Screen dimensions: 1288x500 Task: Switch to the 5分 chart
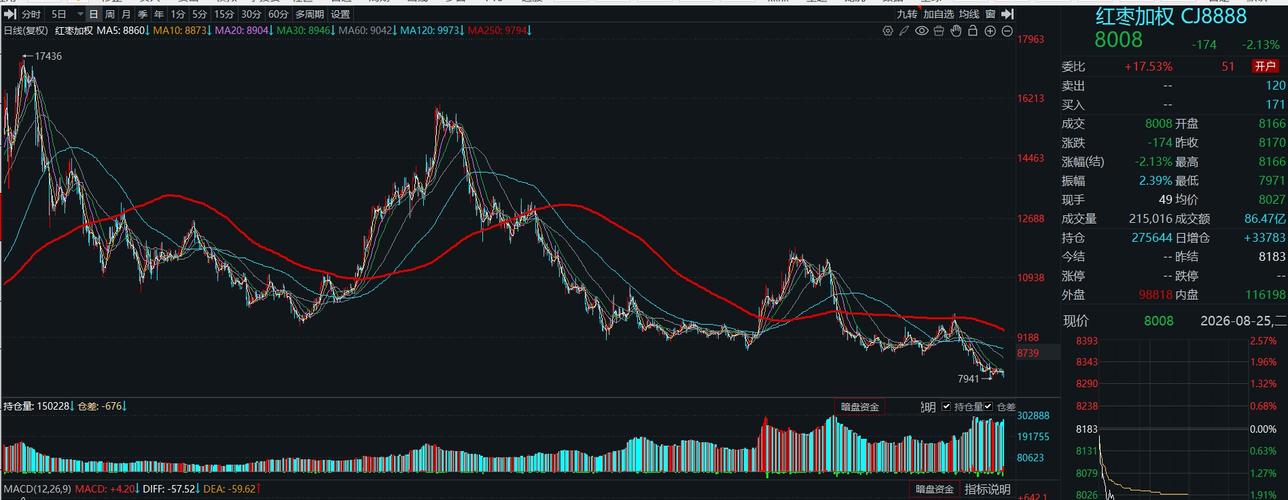pos(201,14)
